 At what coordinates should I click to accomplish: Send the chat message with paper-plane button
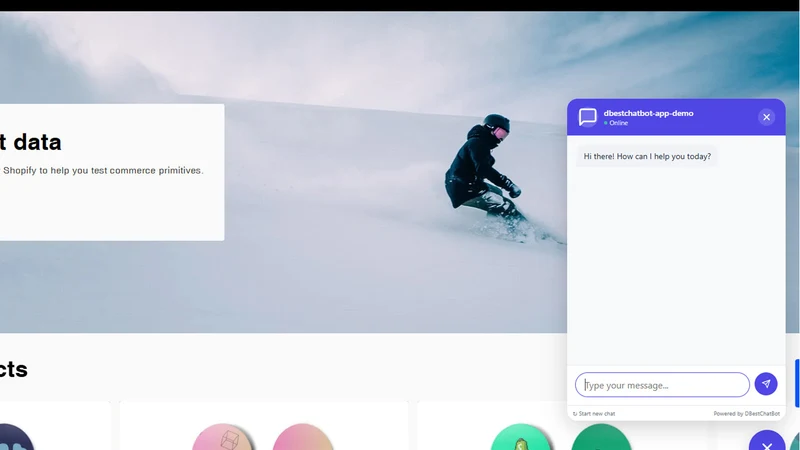(766, 384)
